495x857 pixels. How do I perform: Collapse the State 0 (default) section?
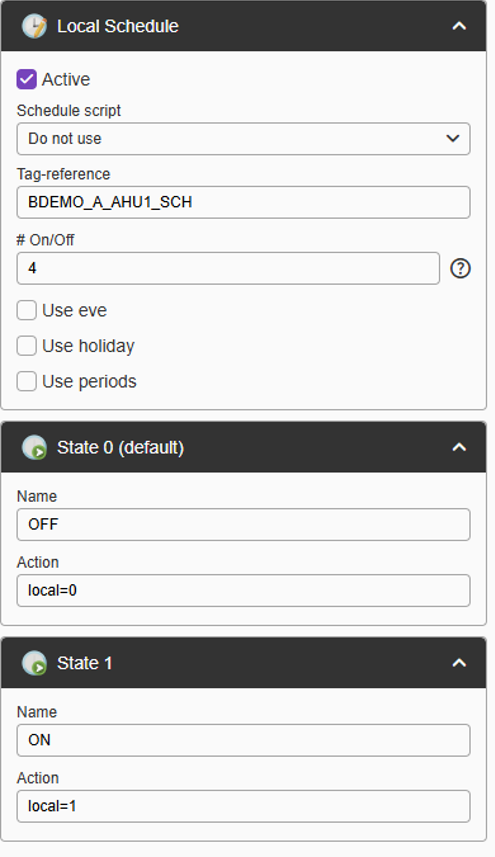pyautogui.click(x=459, y=447)
